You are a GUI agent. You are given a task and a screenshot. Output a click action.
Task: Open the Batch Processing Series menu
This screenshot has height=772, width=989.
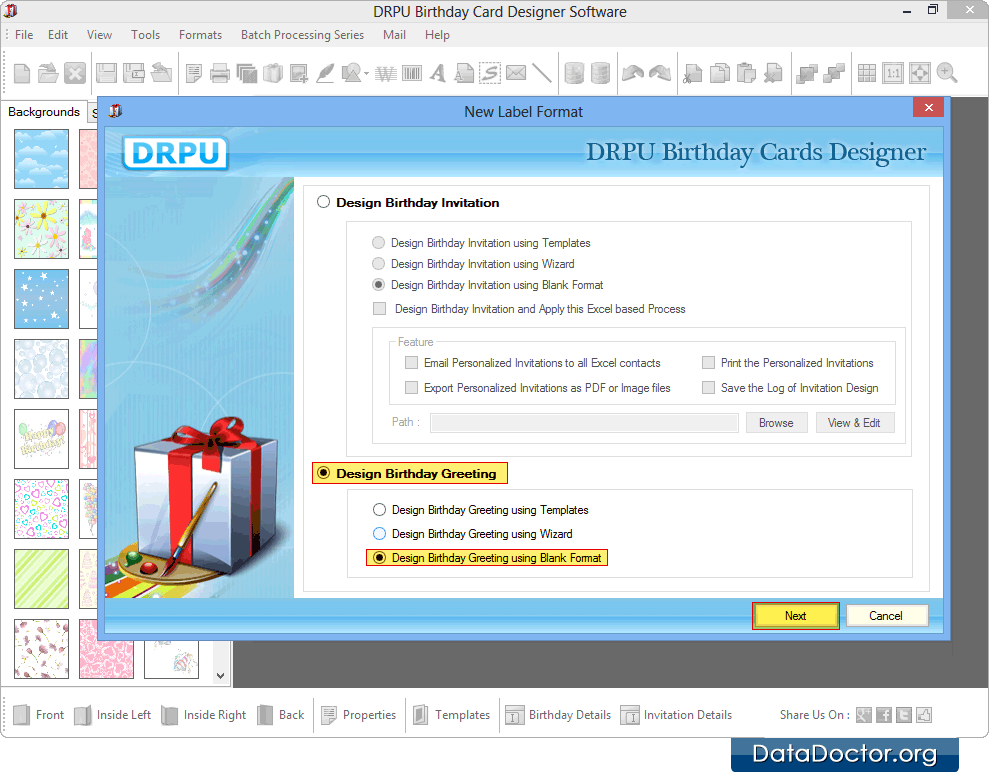[x=302, y=35]
